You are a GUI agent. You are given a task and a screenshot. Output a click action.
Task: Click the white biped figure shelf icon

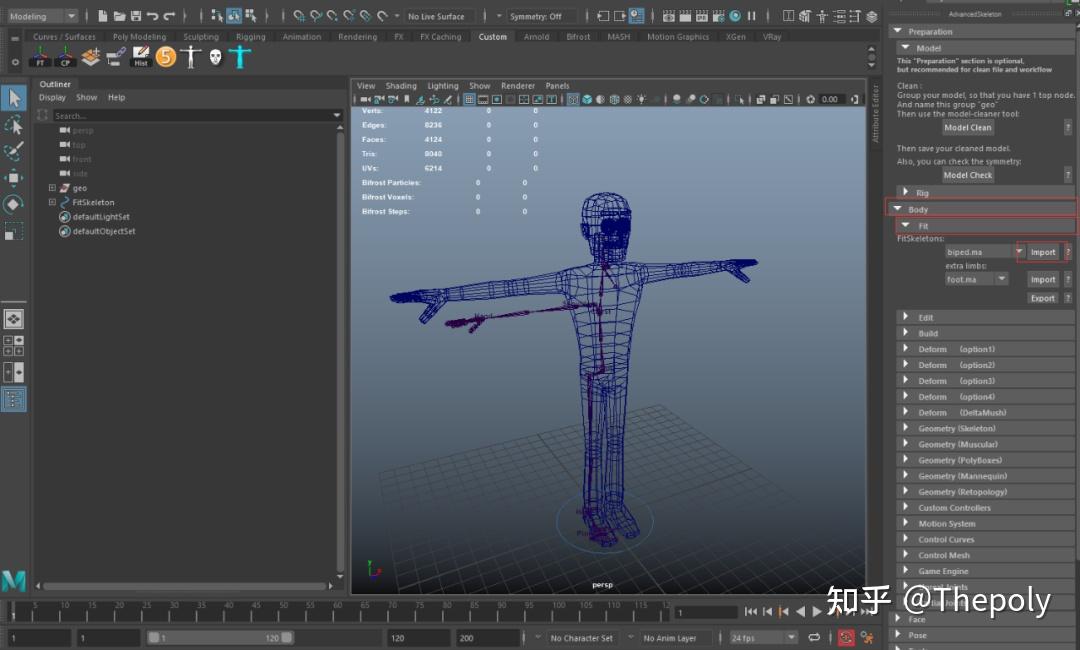point(191,58)
